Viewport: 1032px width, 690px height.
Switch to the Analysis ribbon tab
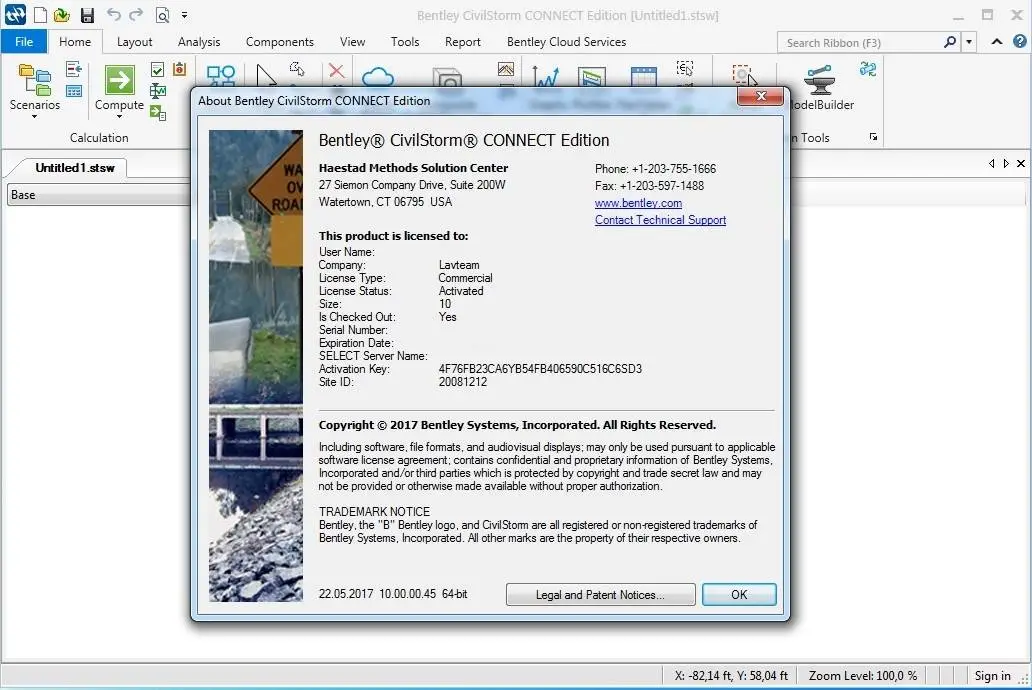[x=199, y=41]
